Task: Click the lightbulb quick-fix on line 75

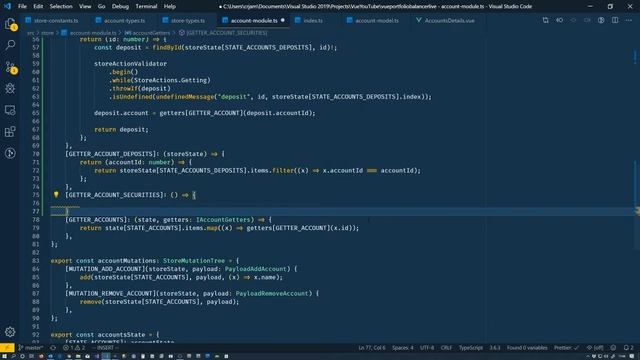Action: coord(56,195)
